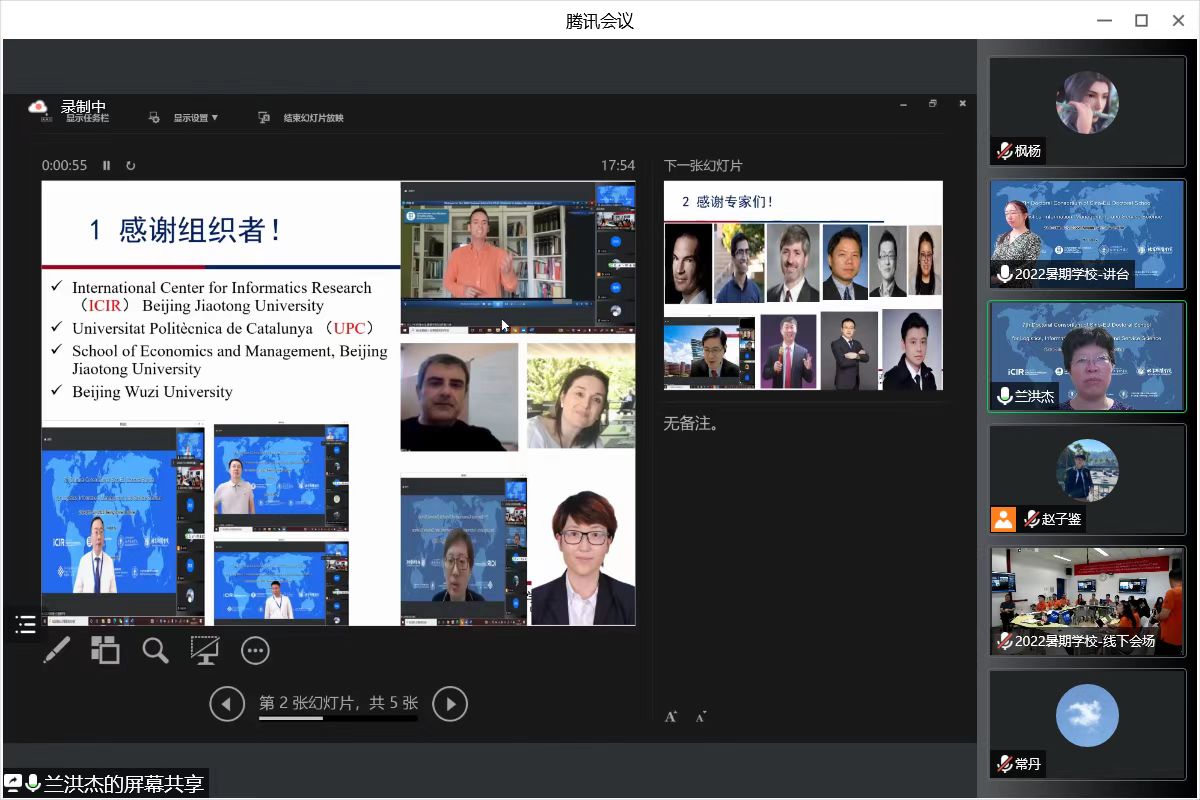This screenshot has width=1200, height=800.
Task: Open the see all slides grid
Action: tap(105, 650)
